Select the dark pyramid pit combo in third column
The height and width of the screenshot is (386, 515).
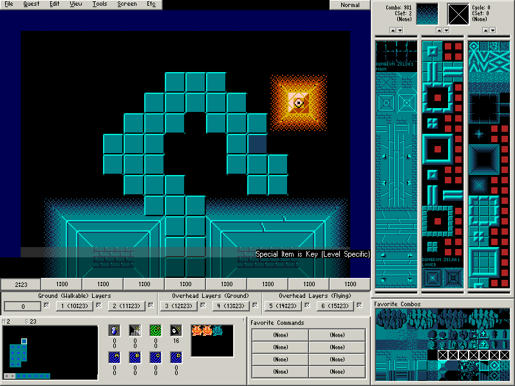tap(484, 159)
